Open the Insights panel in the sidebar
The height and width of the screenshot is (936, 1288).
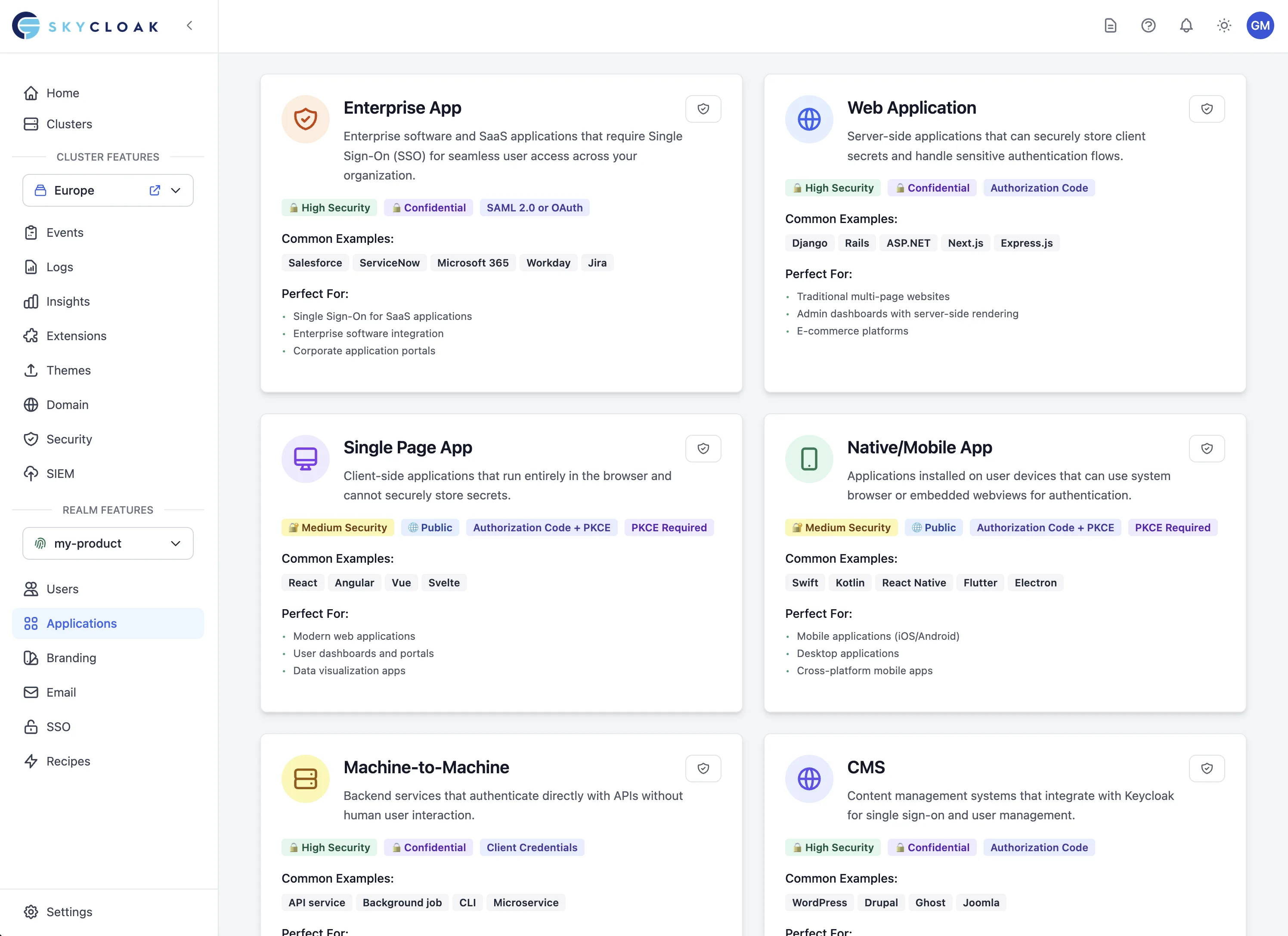click(68, 301)
